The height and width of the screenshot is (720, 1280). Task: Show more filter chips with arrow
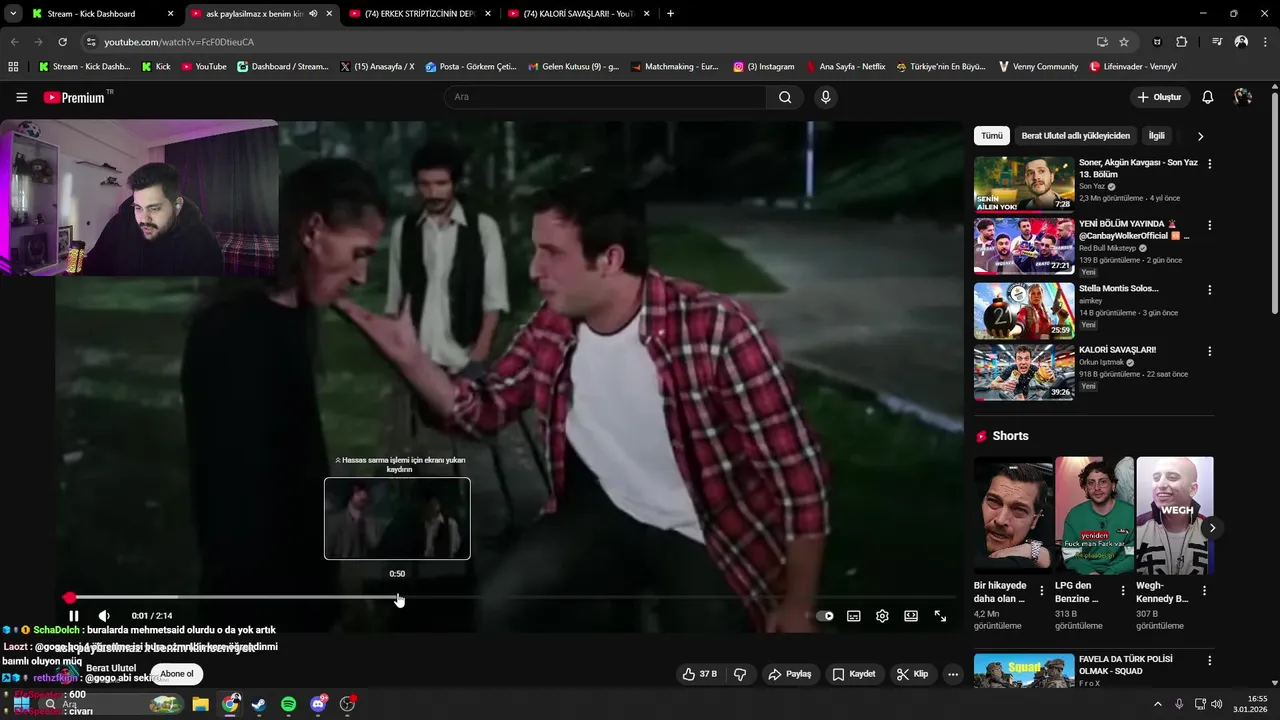pyautogui.click(x=1200, y=136)
